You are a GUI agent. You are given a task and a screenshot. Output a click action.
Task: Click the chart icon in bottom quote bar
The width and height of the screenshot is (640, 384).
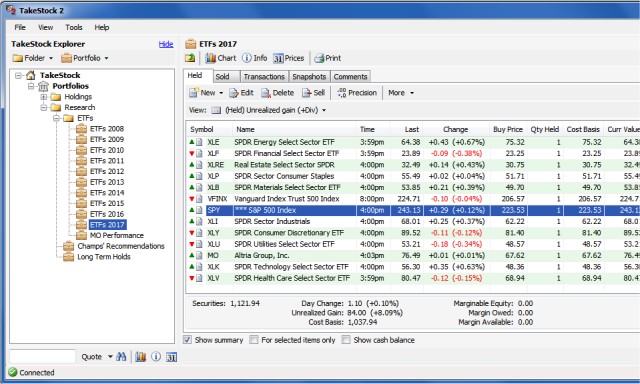pyautogui.click(x=140, y=357)
